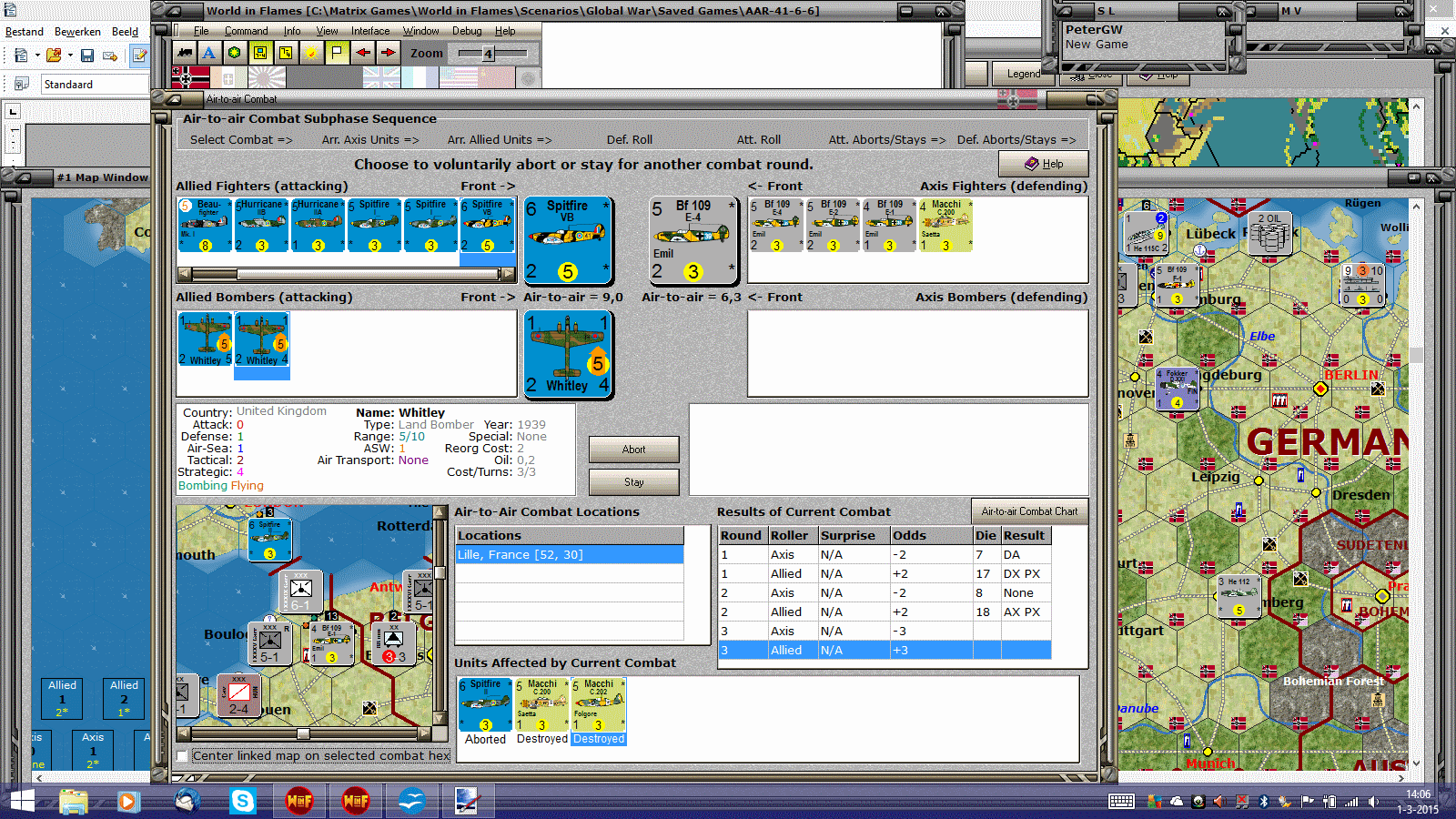Click the Stay button
This screenshot has width=1456, height=819.
point(633,482)
